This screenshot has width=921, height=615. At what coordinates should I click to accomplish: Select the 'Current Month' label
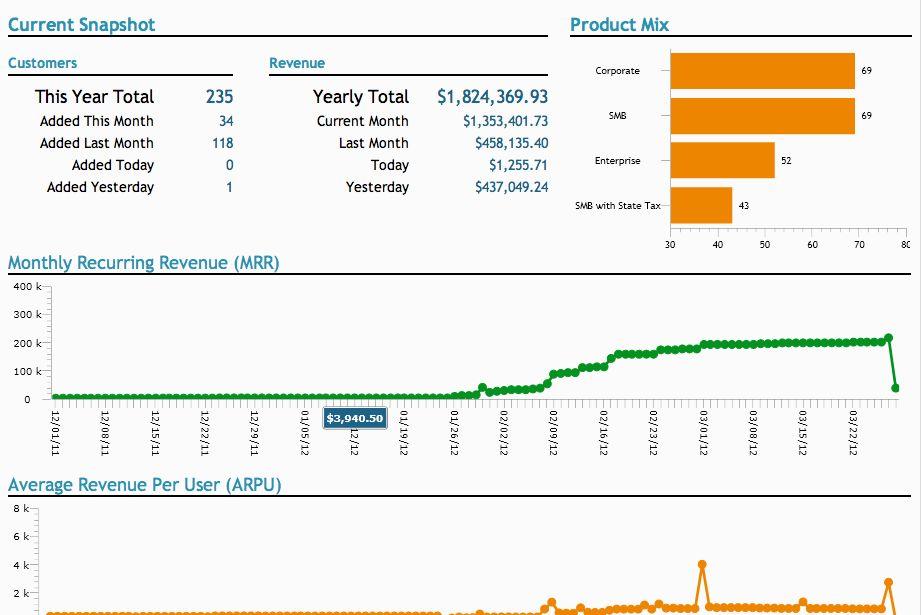tap(362, 121)
